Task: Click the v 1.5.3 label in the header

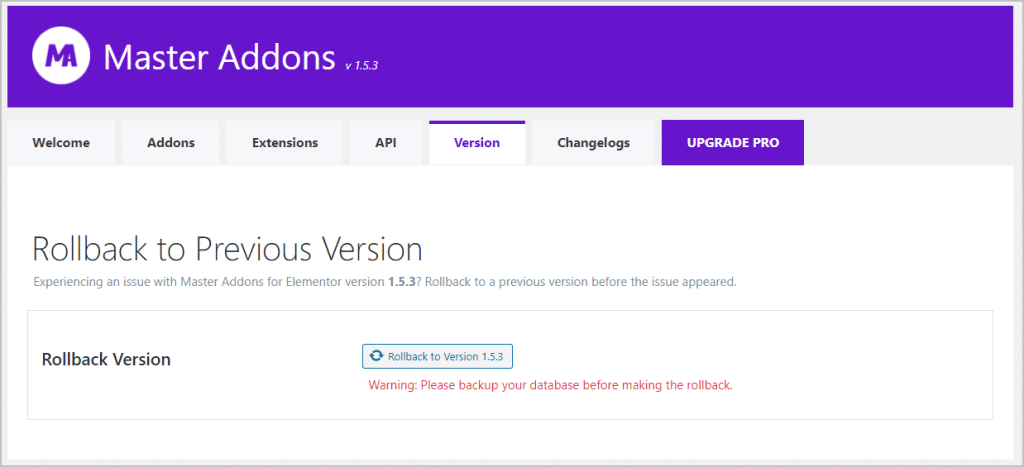Action: pyautogui.click(x=361, y=66)
